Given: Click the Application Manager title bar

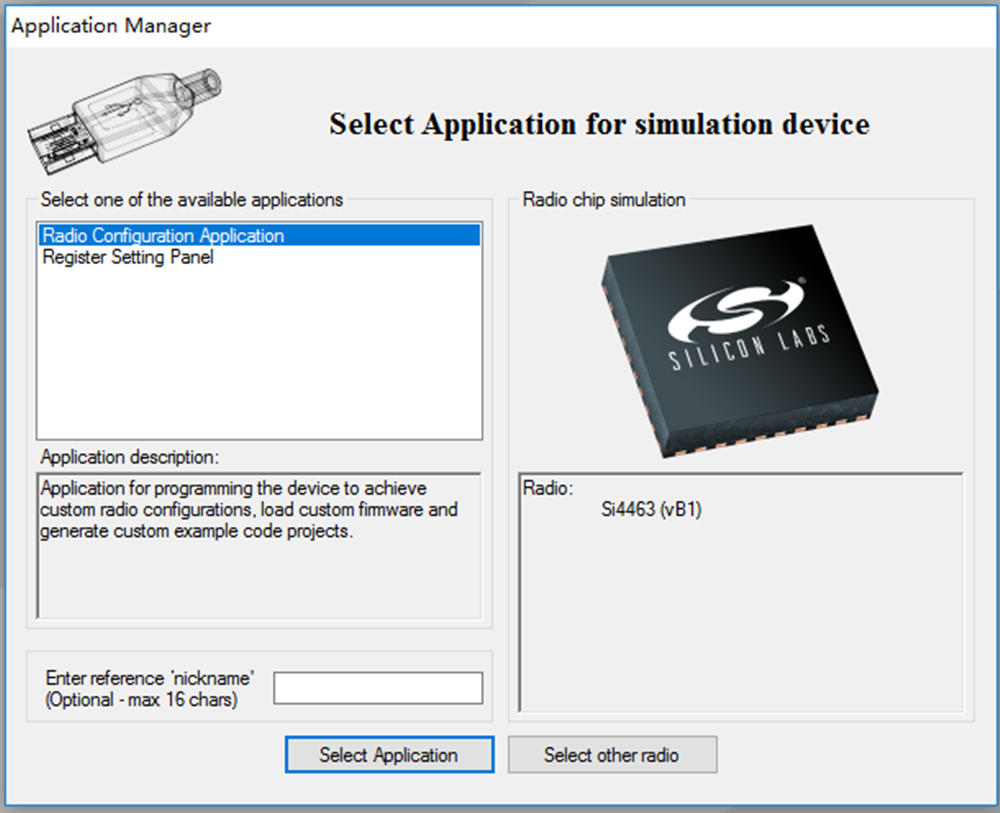Looking at the screenshot, I should click(110, 26).
